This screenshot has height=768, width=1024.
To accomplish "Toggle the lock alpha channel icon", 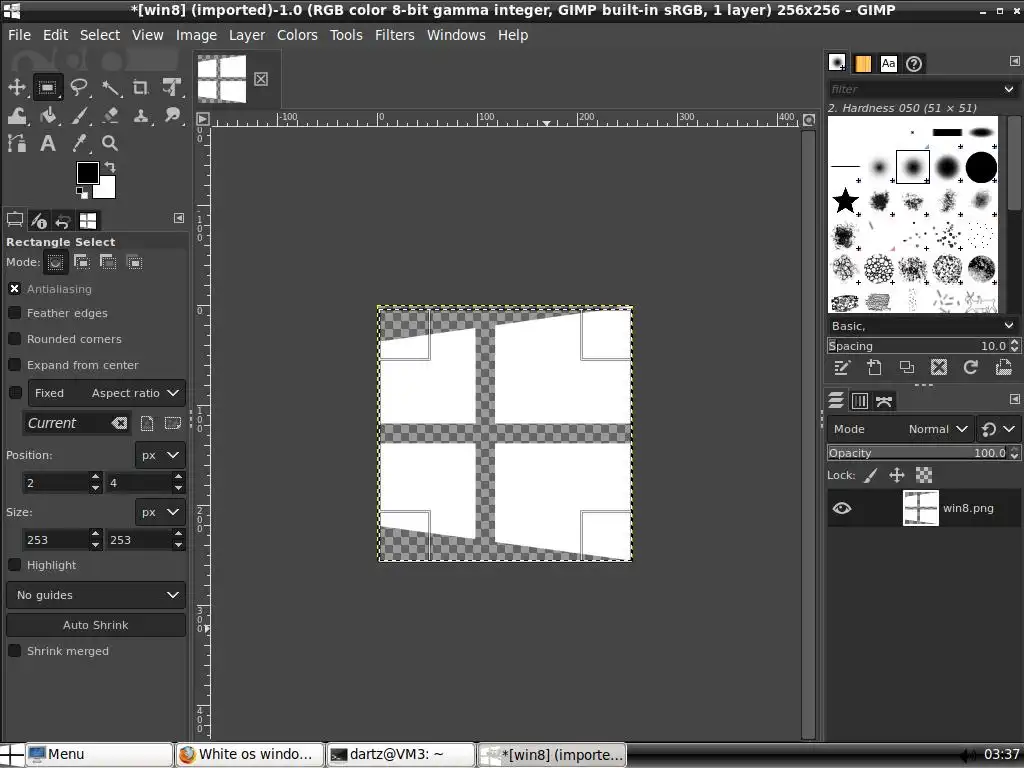I will (x=924, y=475).
